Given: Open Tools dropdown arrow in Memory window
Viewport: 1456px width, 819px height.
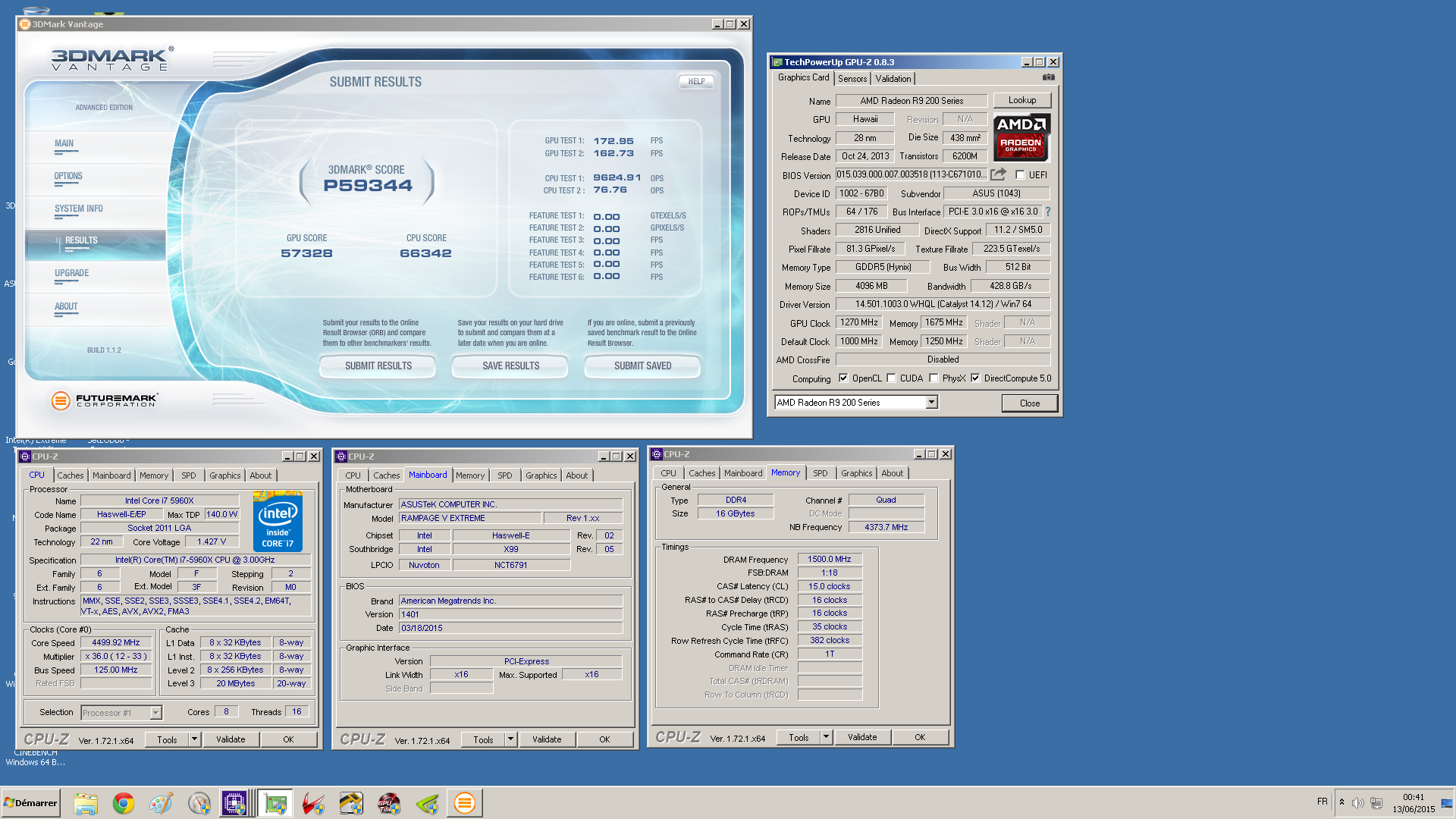Looking at the screenshot, I should 826,737.
